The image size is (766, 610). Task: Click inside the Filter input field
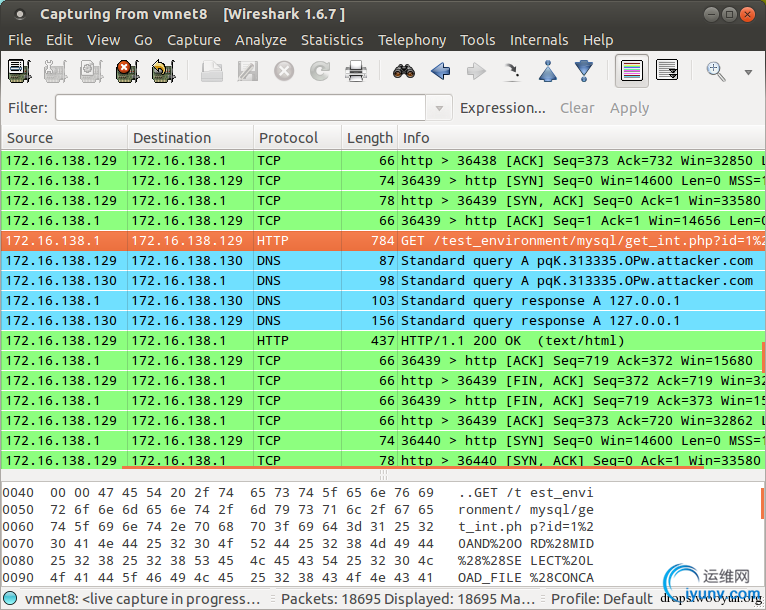[240, 108]
